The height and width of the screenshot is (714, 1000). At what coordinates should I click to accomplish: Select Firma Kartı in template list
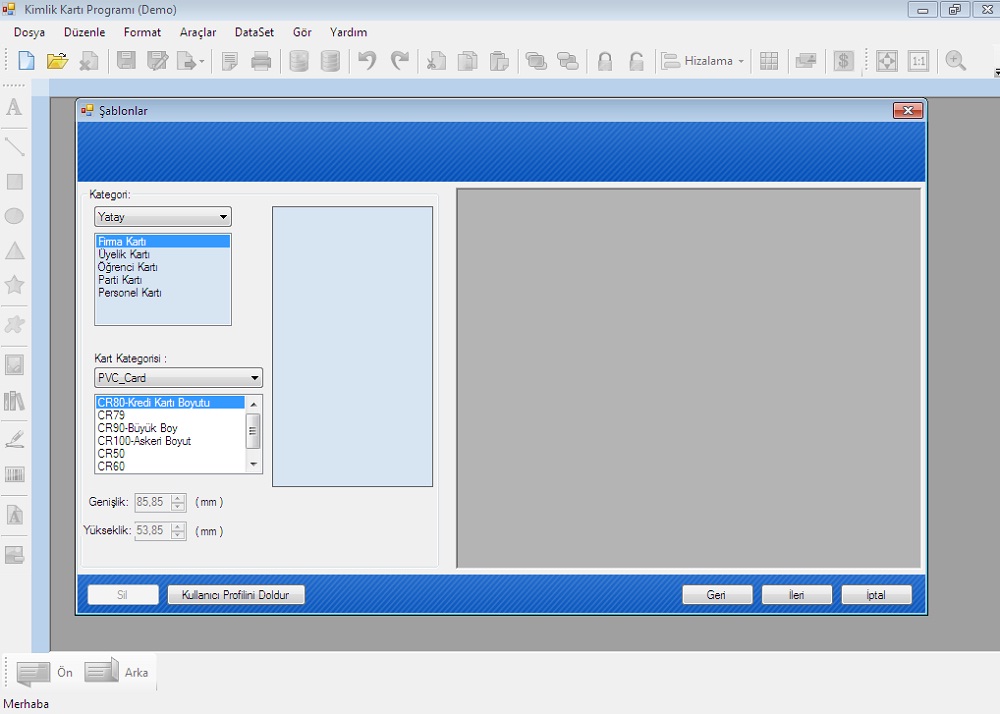163,242
